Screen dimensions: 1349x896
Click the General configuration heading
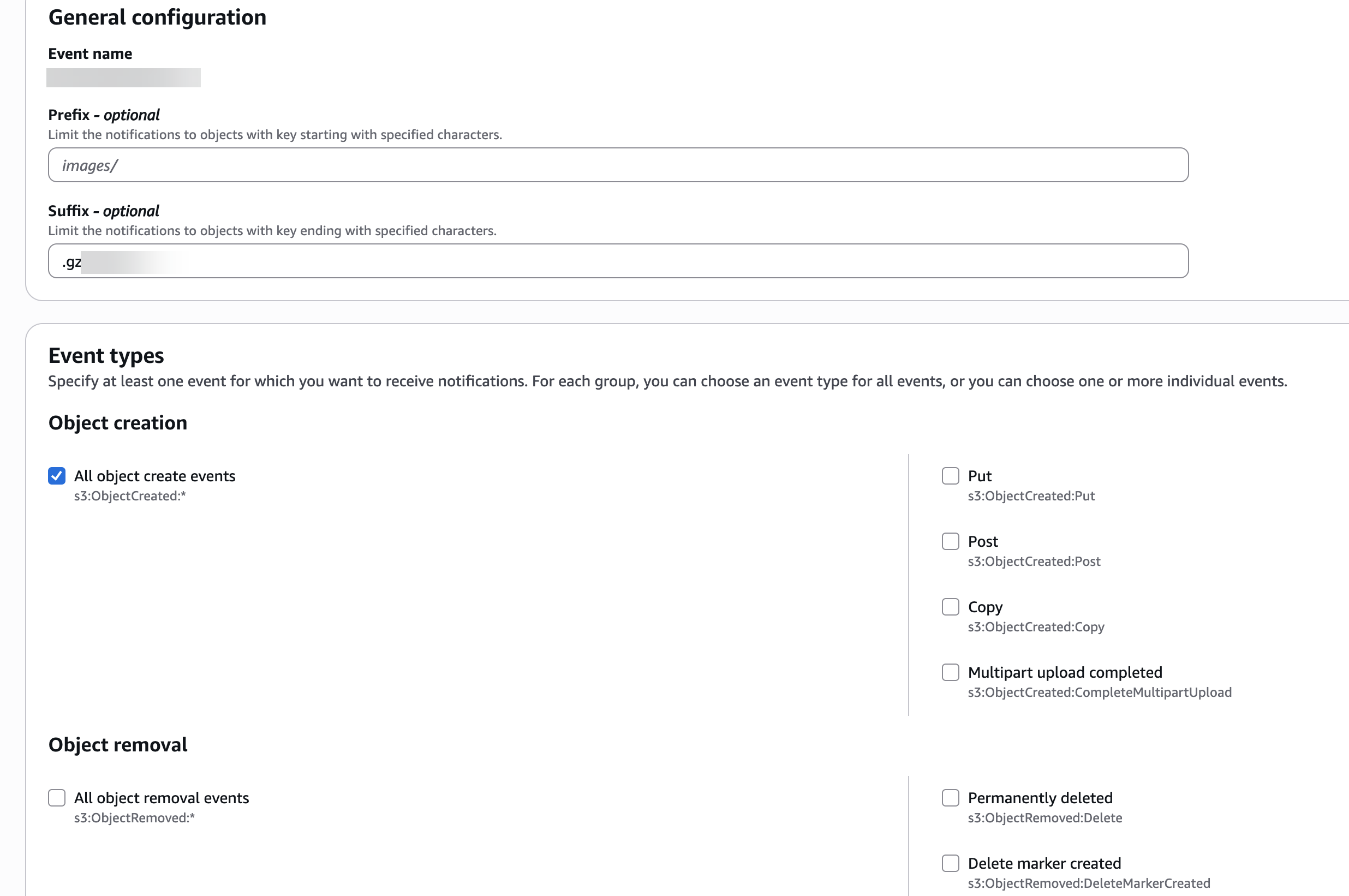click(x=157, y=17)
